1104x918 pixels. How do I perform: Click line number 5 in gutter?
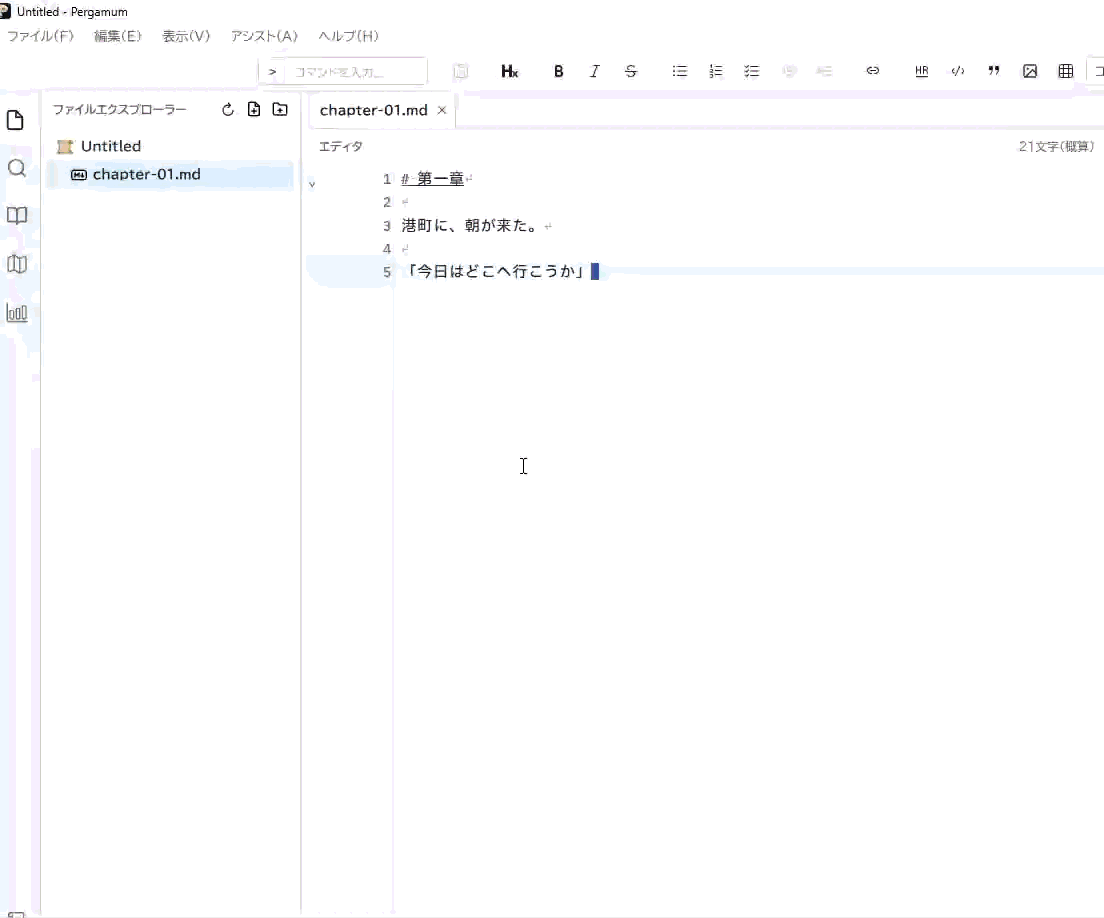[387, 272]
